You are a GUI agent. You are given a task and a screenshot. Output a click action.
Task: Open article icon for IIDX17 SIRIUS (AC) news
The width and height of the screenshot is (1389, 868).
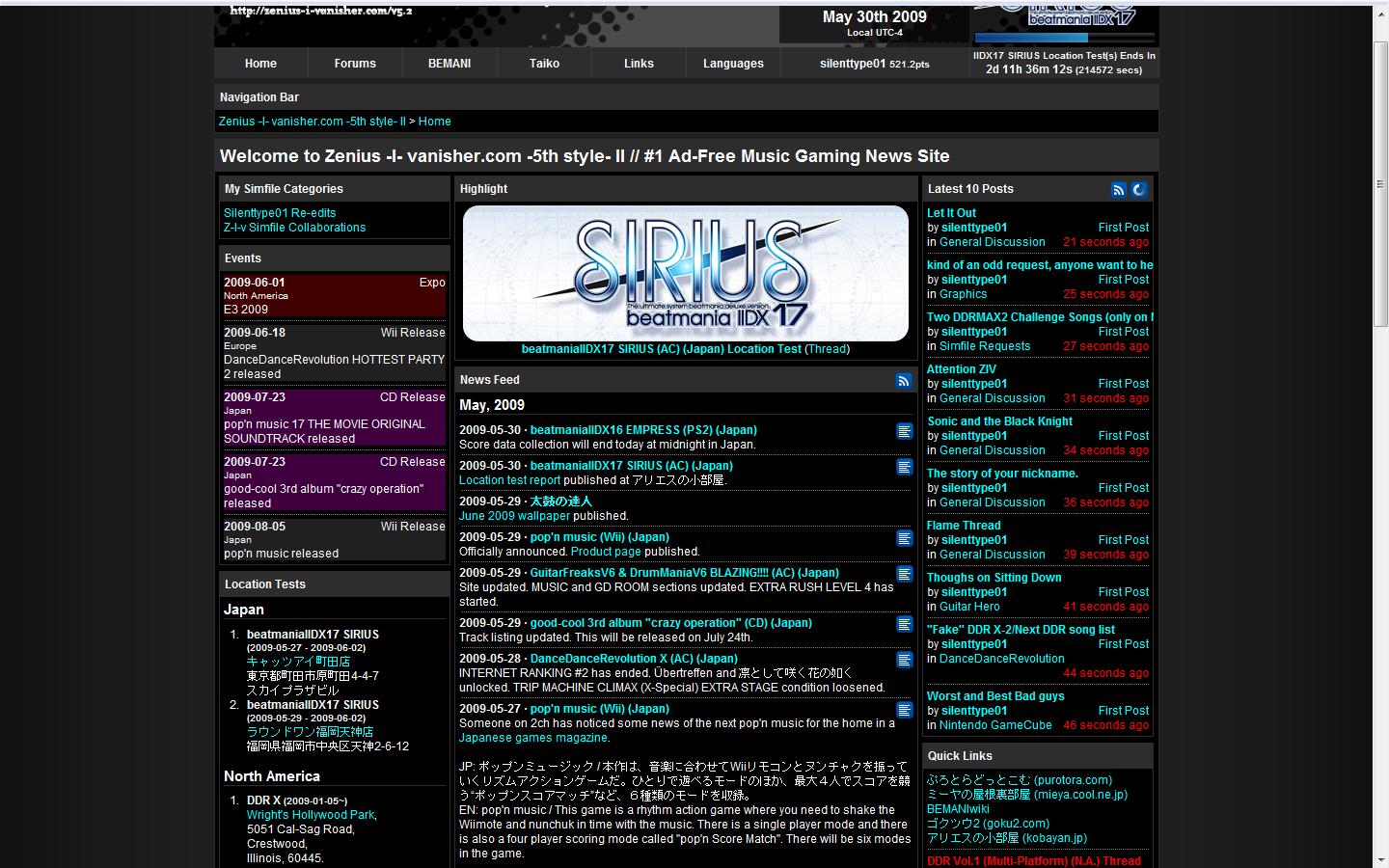[x=905, y=467]
